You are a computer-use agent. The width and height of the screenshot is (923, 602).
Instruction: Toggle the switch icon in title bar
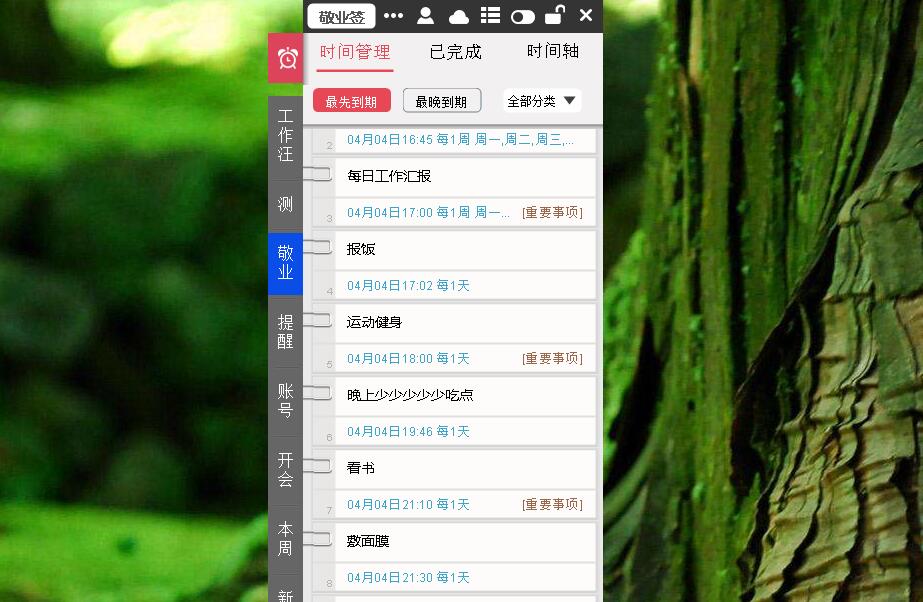[x=523, y=17]
